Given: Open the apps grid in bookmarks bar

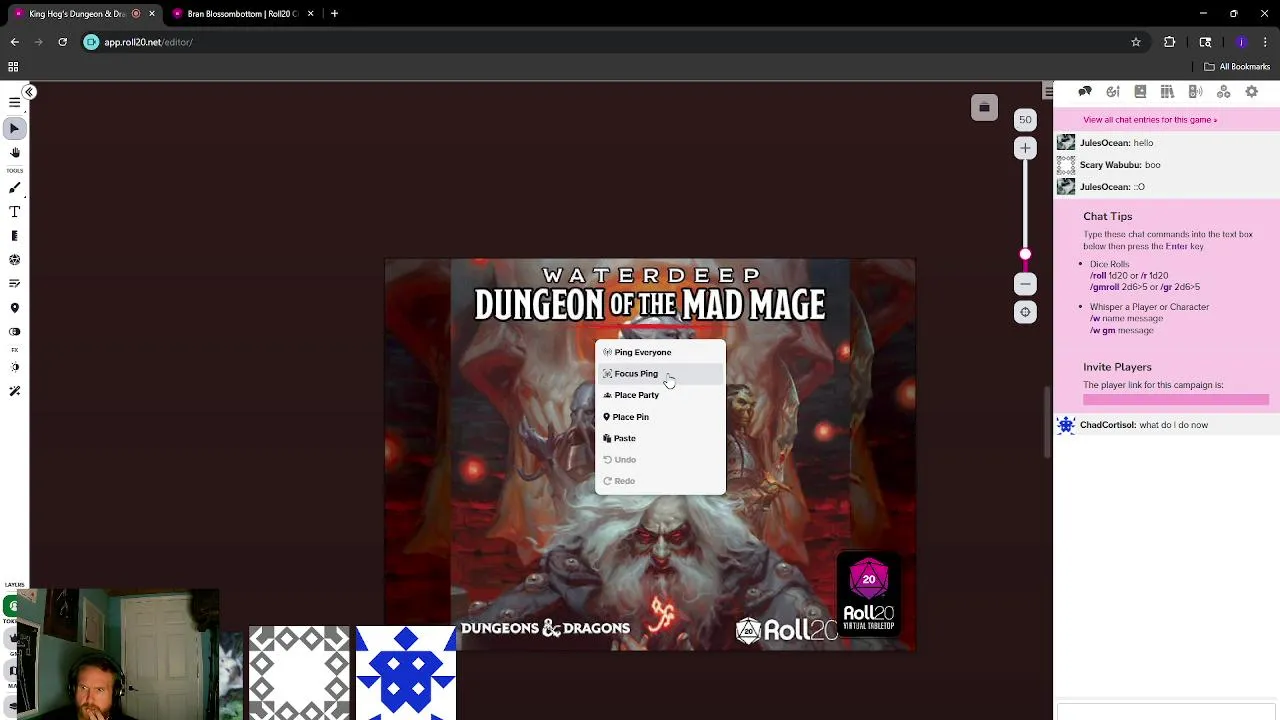Looking at the screenshot, I should pos(13,67).
